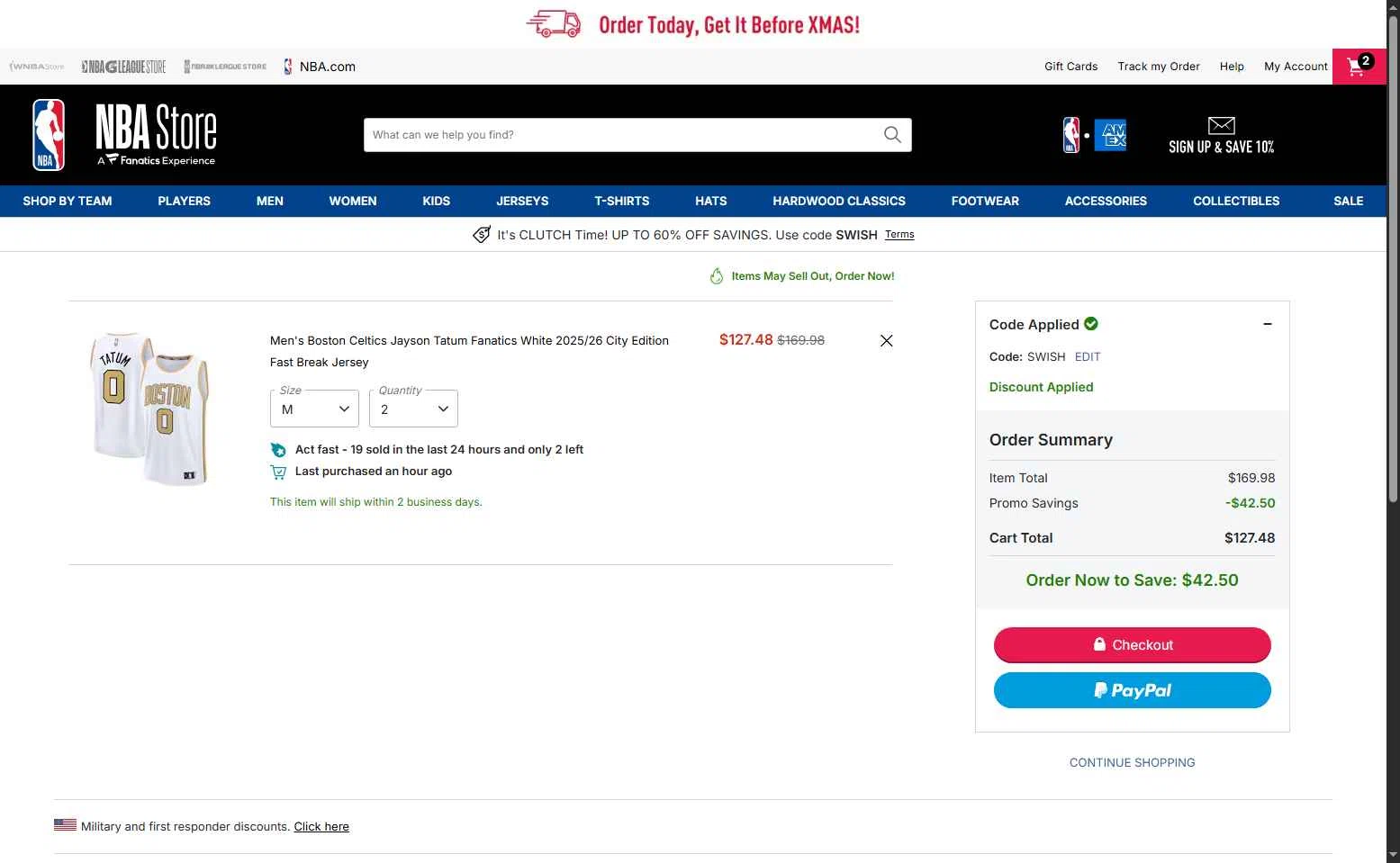This screenshot has width=1400, height=863.
Task: Remove the Tatum jersey with X icon
Action: pos(887,340)
